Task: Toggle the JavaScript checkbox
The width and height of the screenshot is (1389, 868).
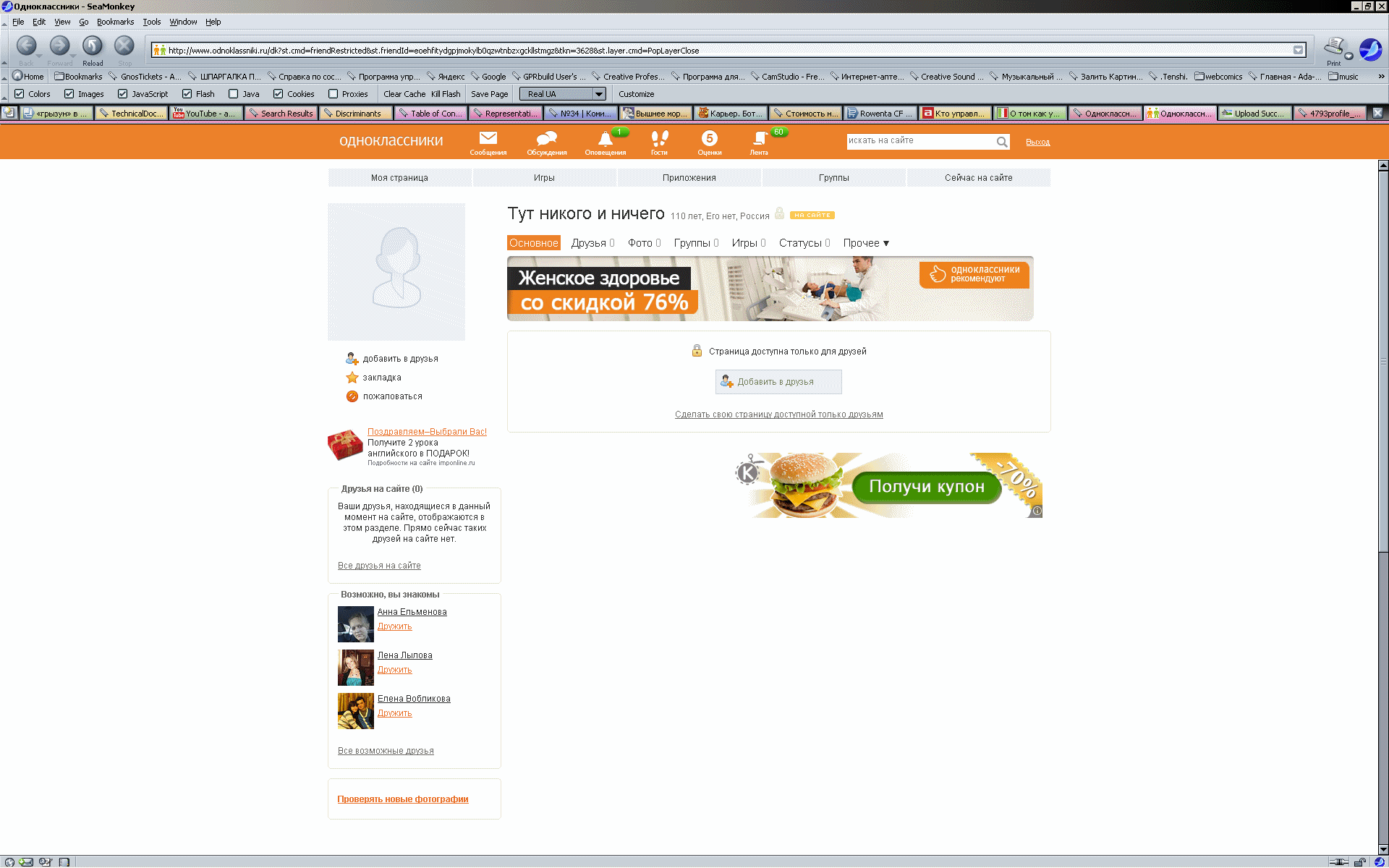Action: 123,94
